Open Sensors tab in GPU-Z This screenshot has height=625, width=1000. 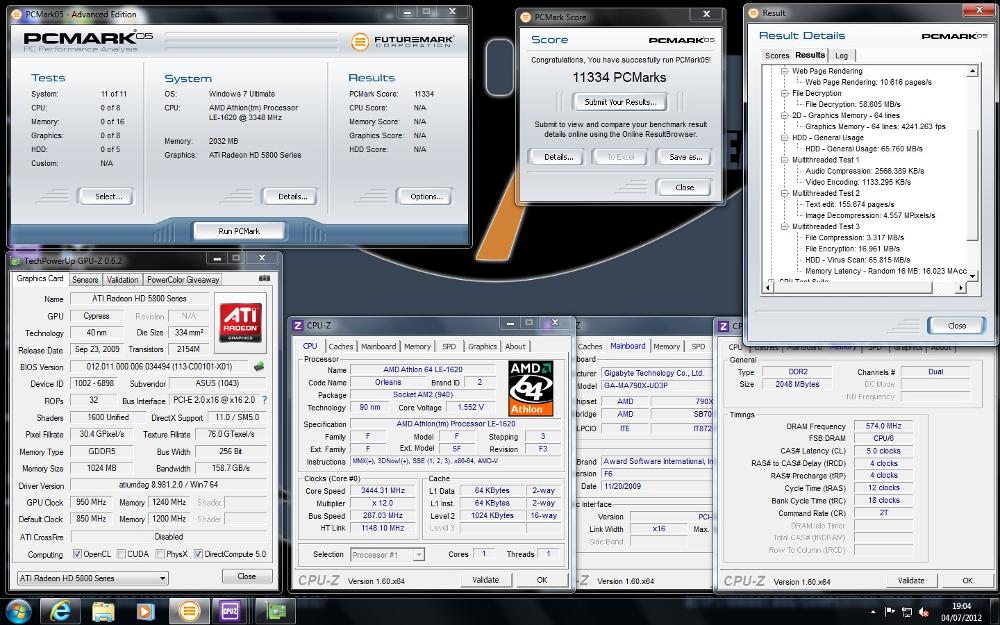85,279
